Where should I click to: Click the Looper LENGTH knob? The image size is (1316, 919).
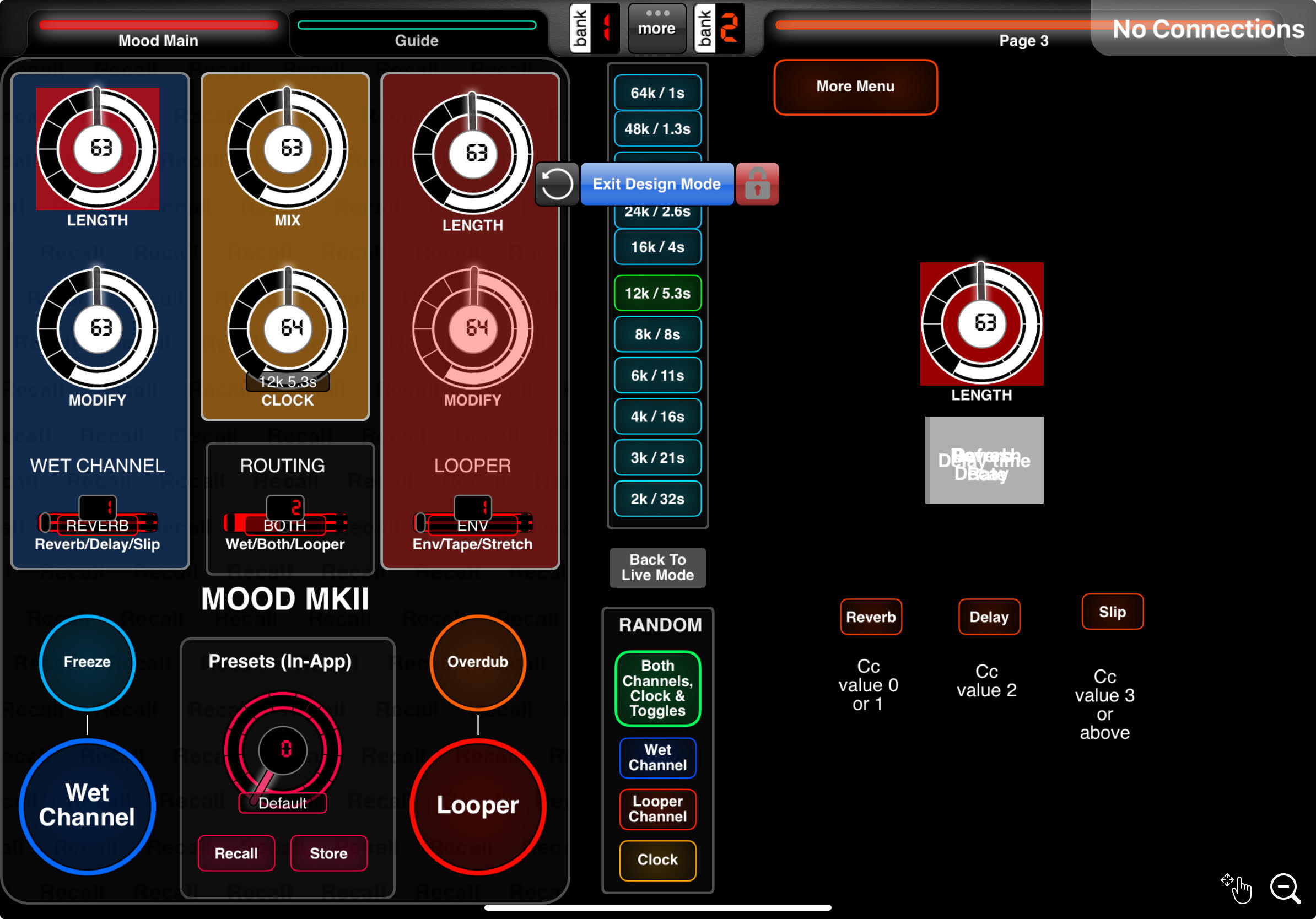tap(473, 154)
